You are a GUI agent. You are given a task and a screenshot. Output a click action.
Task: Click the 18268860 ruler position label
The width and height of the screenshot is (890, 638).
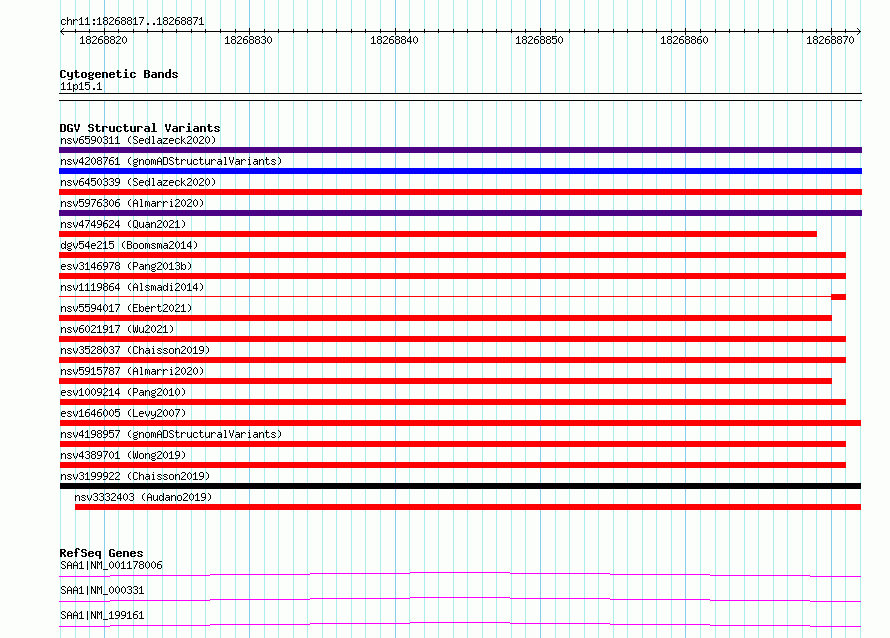coord(685,40)
